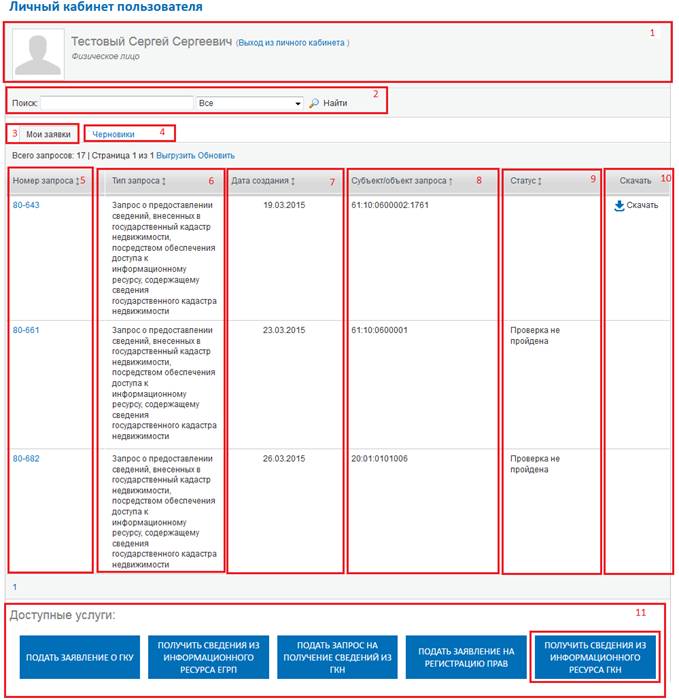This screenshot has width=679, height=700.
Task: Open request number 80-682
Action: coord(26,458)
